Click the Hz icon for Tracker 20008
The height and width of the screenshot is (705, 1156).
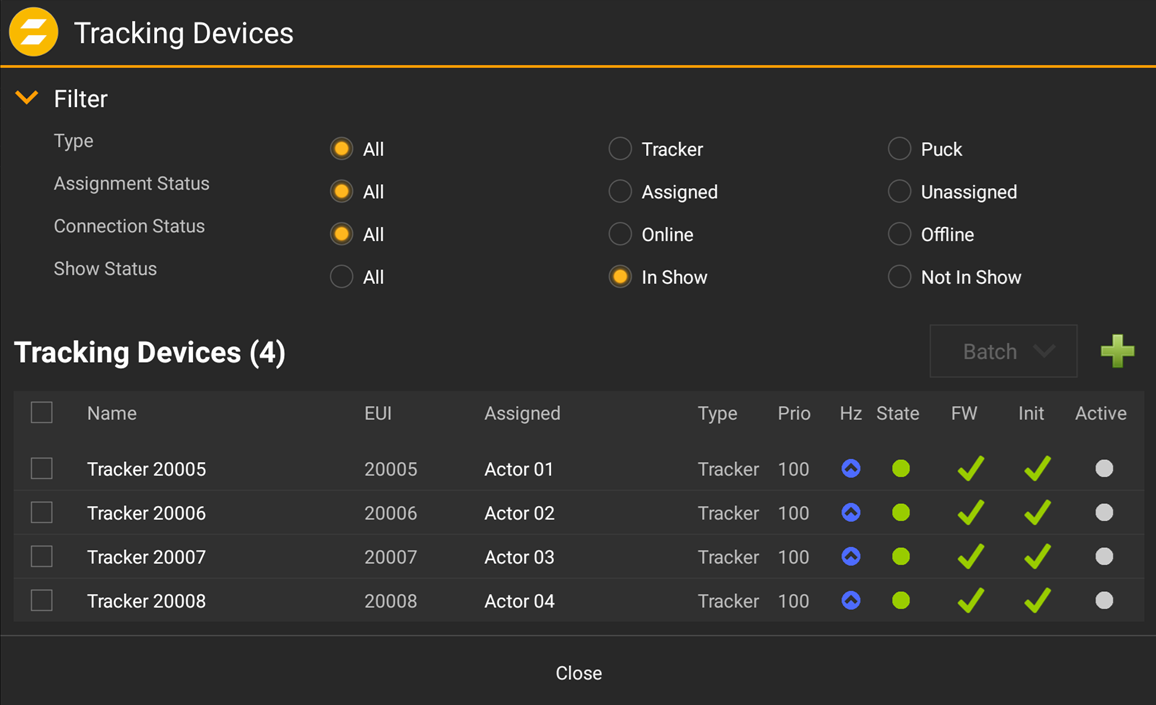tap(850, 601)
